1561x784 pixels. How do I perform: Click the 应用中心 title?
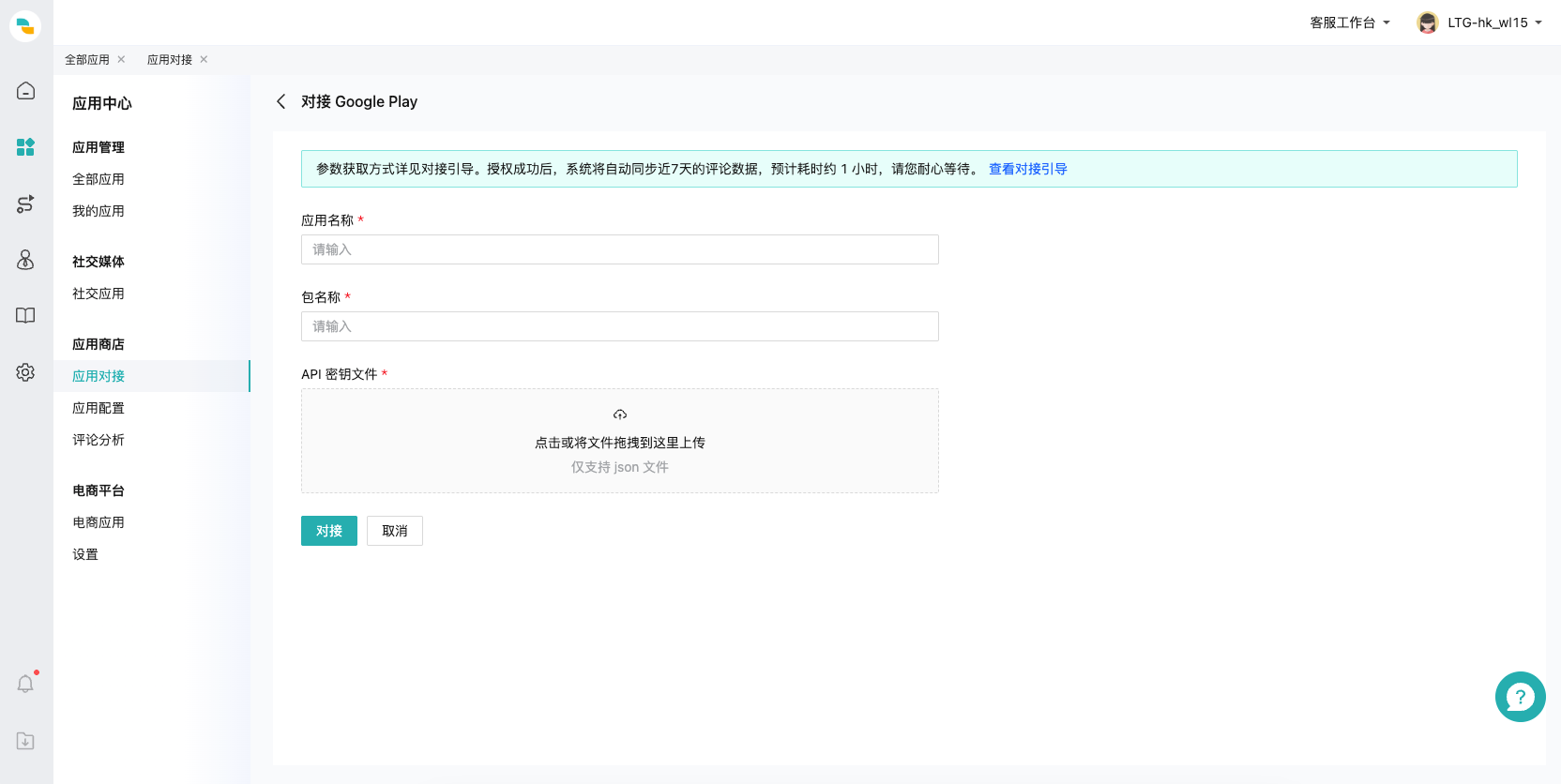click(102, 103)
